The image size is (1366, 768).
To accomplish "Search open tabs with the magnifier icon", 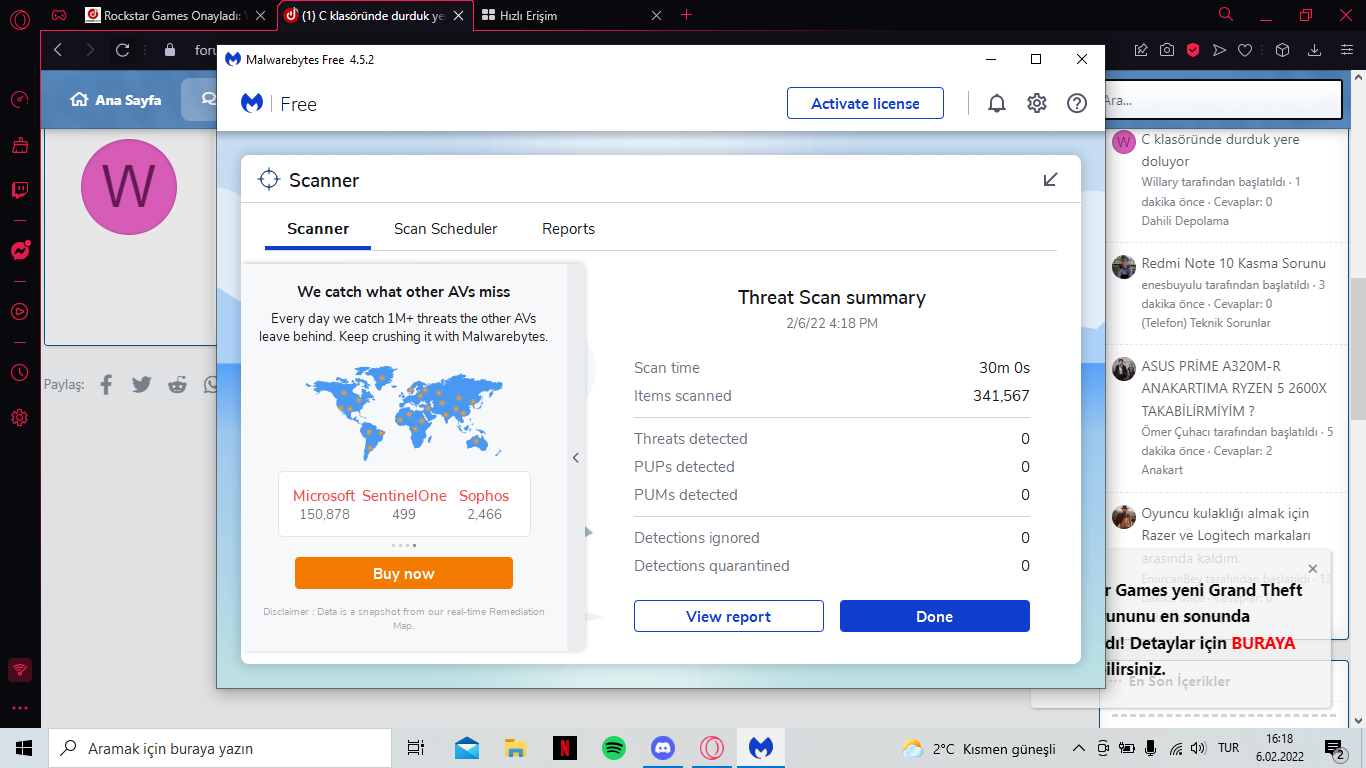I will pos(1226,15).
